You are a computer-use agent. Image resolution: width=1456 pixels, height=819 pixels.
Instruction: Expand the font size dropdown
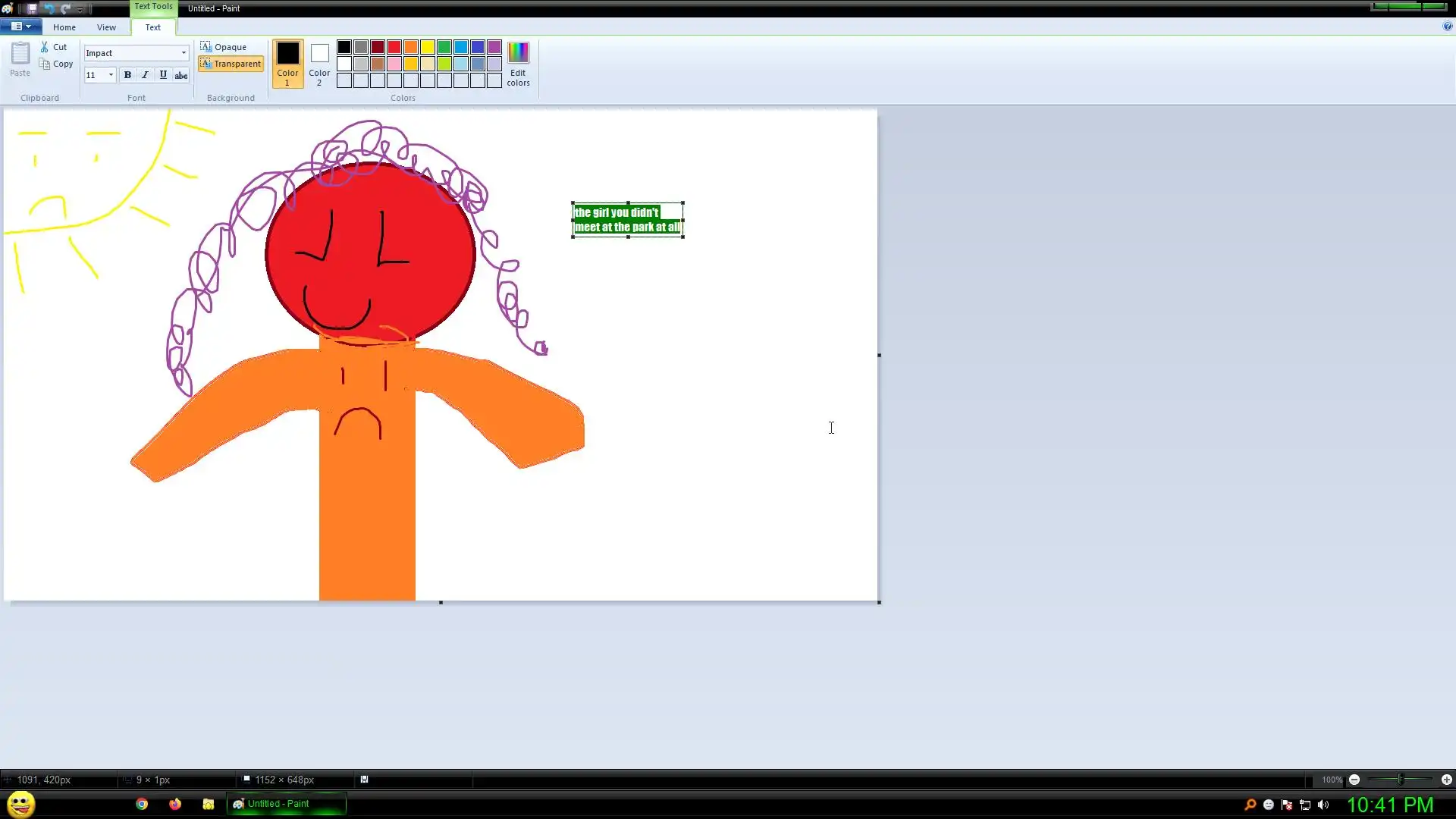[x=111, y=75]
